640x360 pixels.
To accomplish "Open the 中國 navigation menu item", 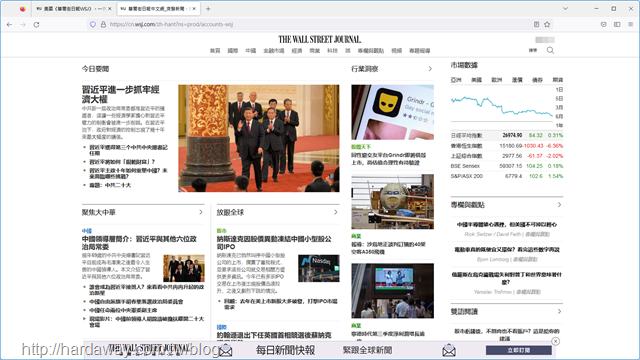I will [x=251, y=51].
